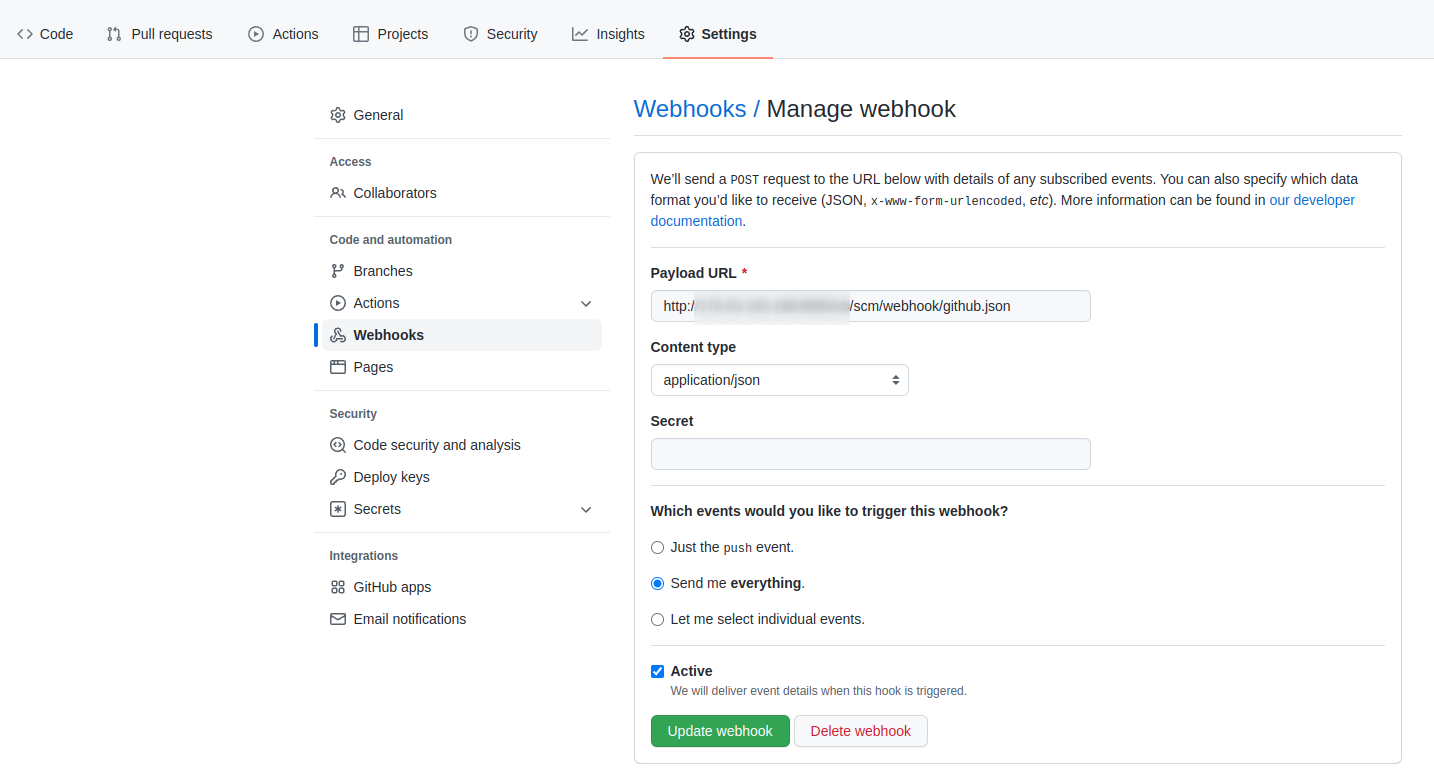Image resolution: width=1434 pixels, height=774 pixels.
Task: Click the sidebar Actions play icon
Action: [338, 303]
